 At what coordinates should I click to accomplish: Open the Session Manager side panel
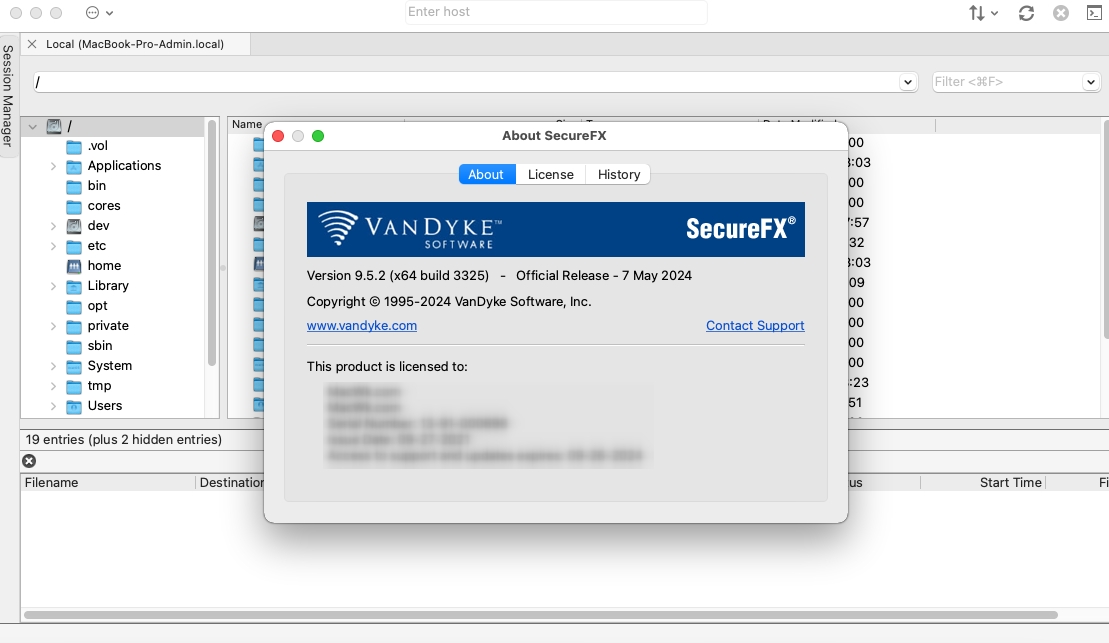click(8, 96)
